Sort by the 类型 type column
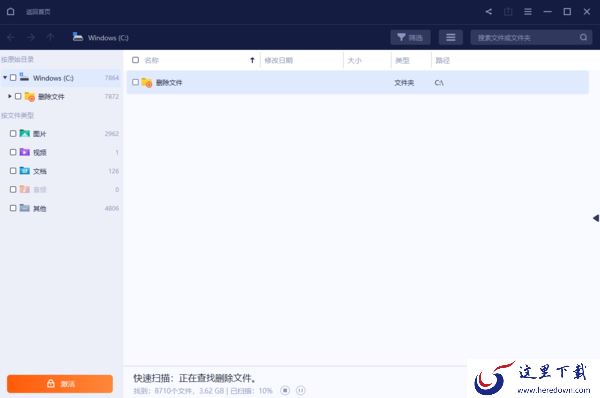 [x=402, y=60]
